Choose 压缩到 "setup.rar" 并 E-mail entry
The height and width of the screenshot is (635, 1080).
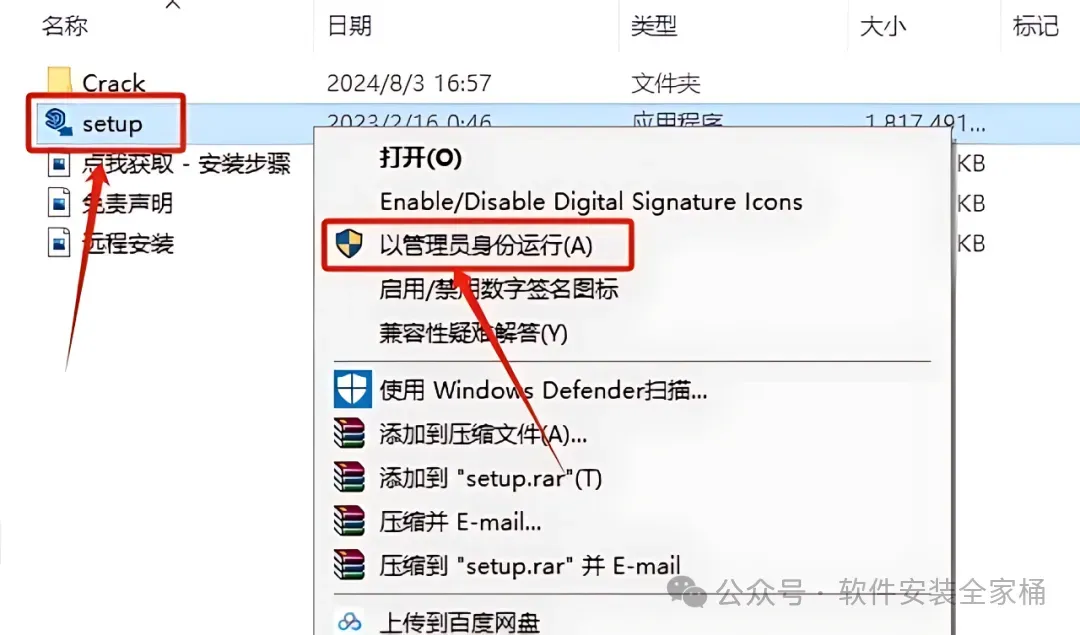[x=529, y=565]
